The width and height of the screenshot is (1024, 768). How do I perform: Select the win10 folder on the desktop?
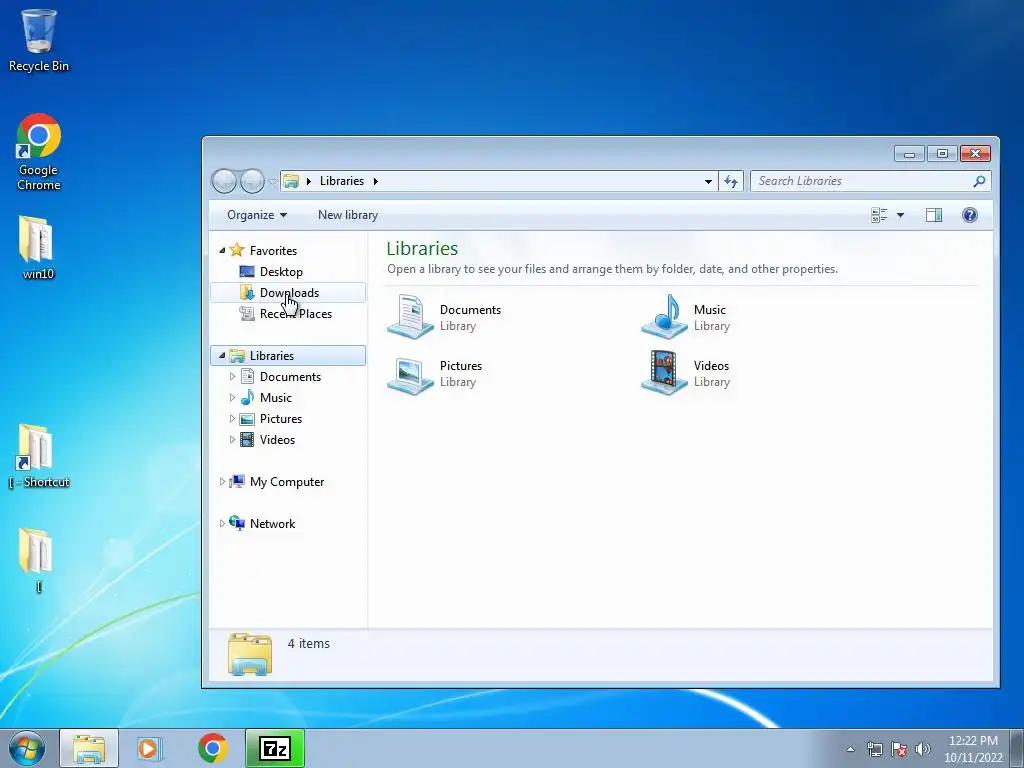pos(38,248)
